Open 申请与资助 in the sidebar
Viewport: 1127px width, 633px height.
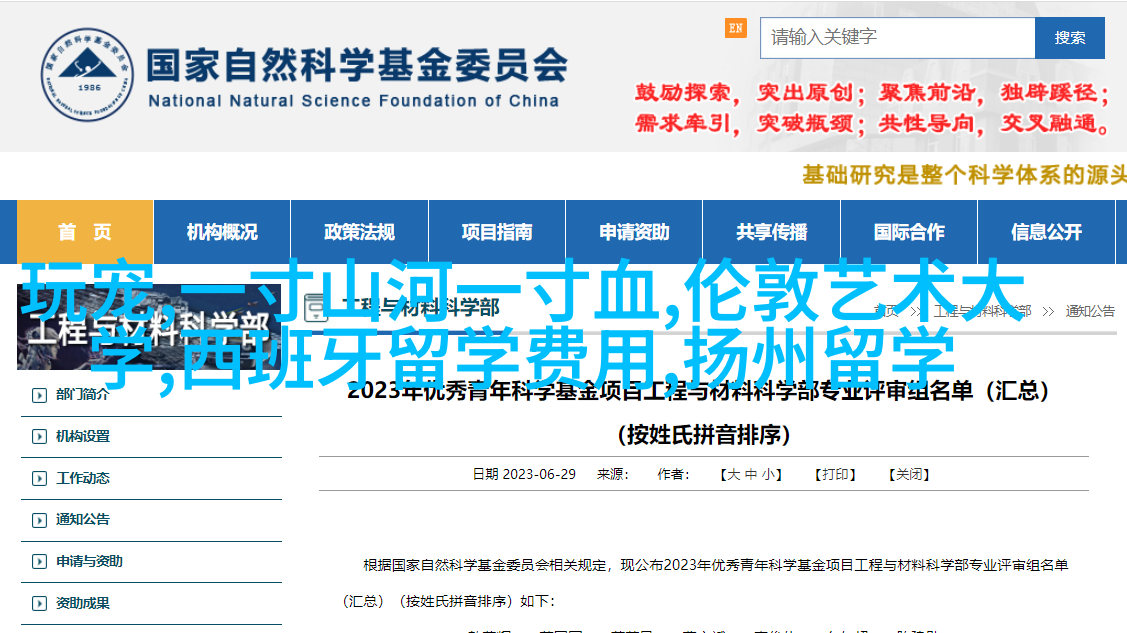pyautogui.click(x=89, y=561)
